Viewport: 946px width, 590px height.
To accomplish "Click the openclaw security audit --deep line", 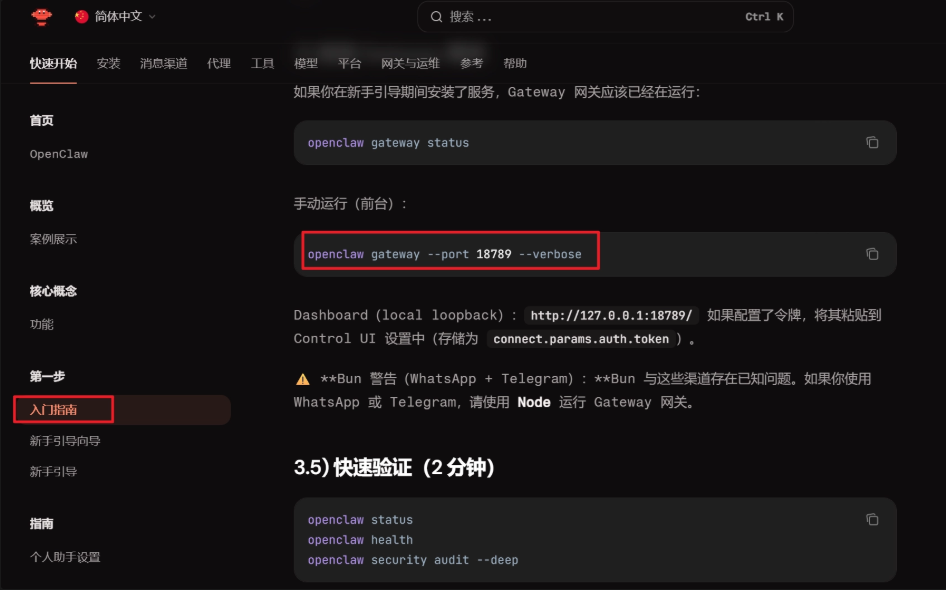I will (x=413, y=560).
